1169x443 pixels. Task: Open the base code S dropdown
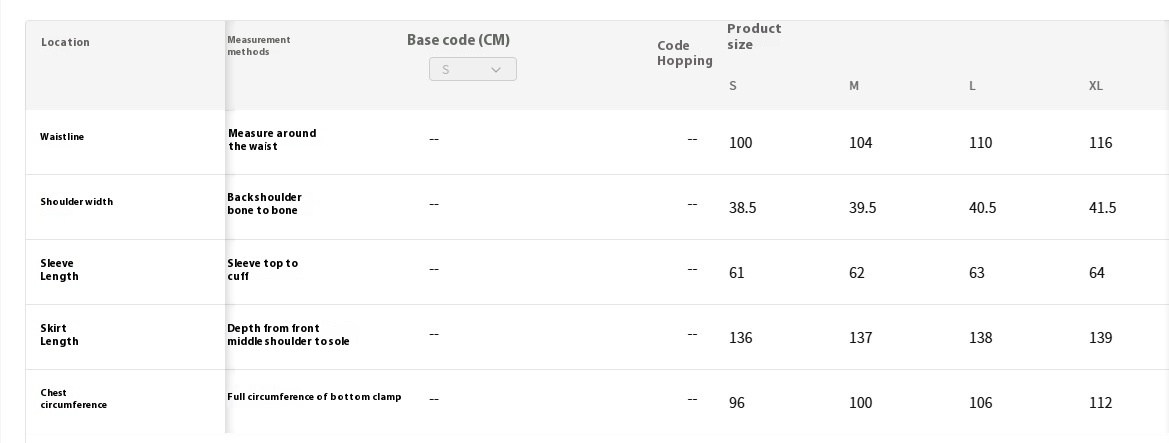(473, 69)
